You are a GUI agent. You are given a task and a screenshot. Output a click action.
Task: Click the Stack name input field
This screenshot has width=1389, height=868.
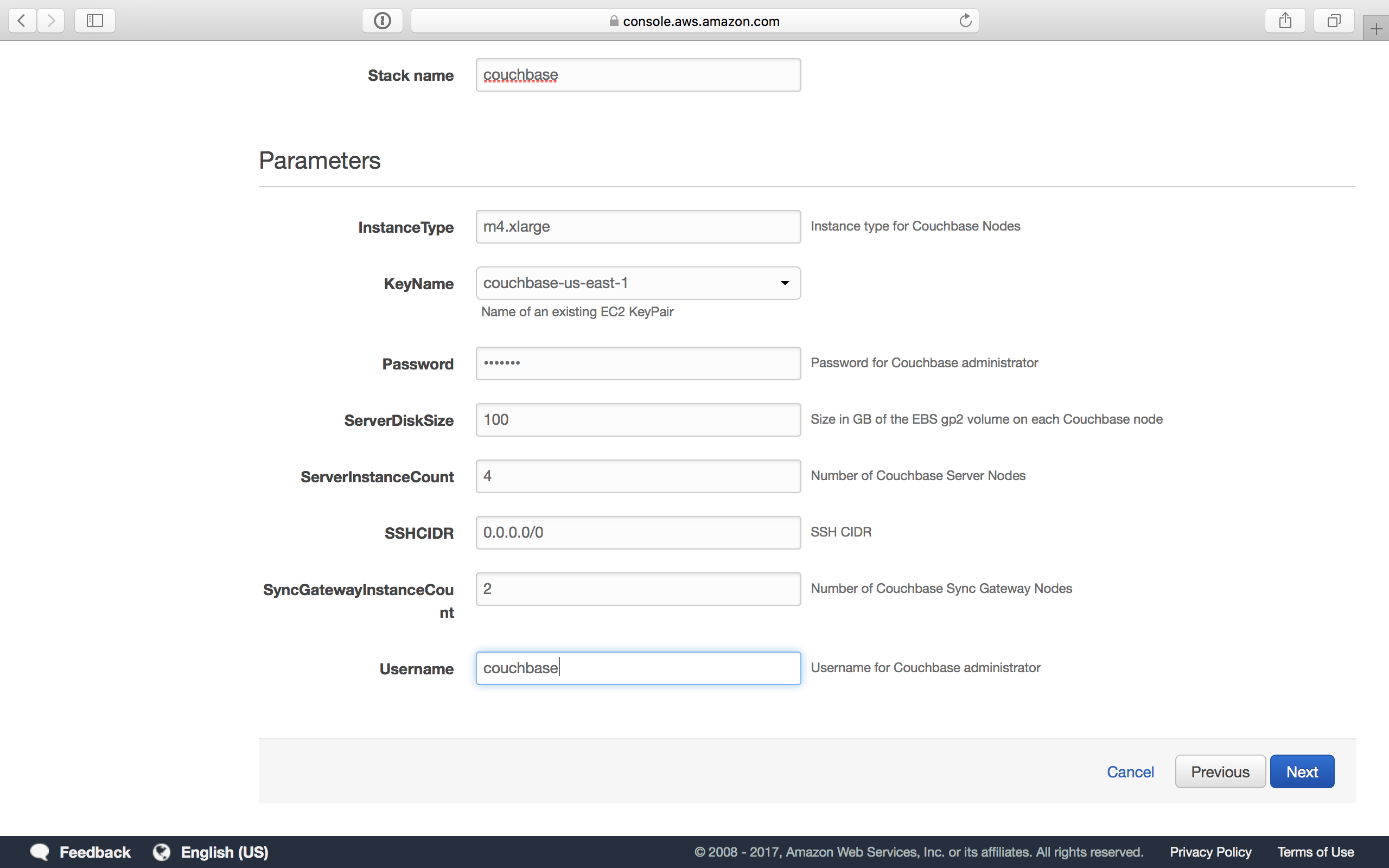[x=638, y=75]
